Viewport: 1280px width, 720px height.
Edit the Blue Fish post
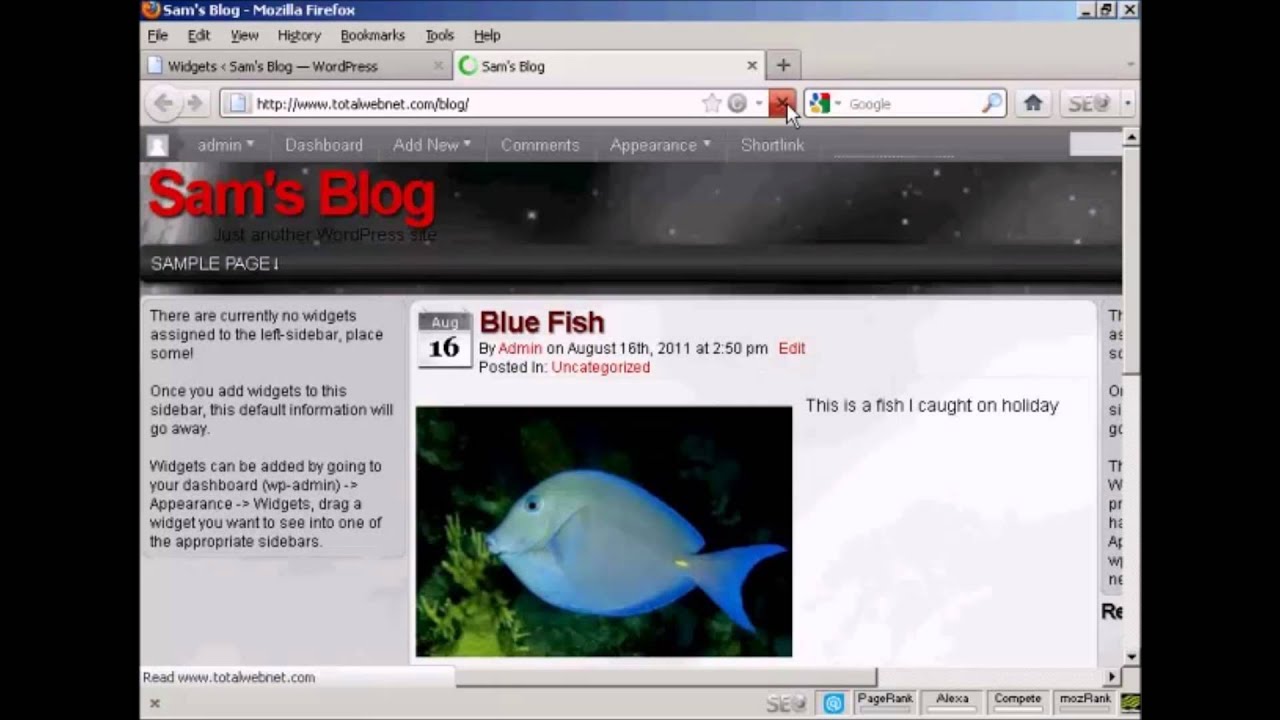coord(791,348)
